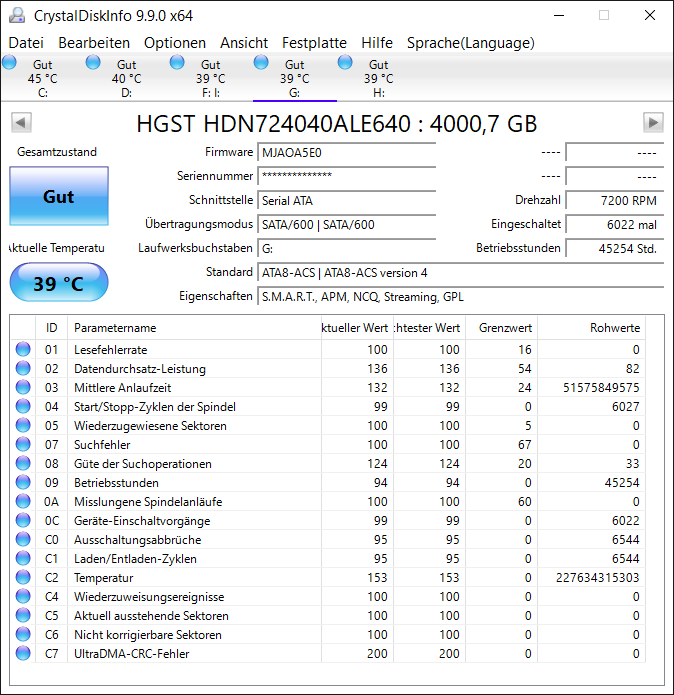Click status orb of Temperatur row

tap(23, 577)
